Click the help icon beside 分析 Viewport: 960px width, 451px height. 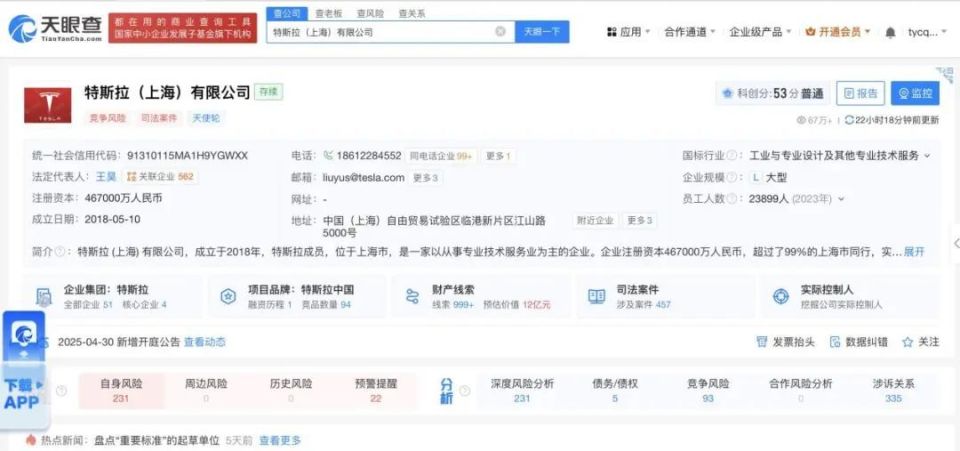pos(465,391)
